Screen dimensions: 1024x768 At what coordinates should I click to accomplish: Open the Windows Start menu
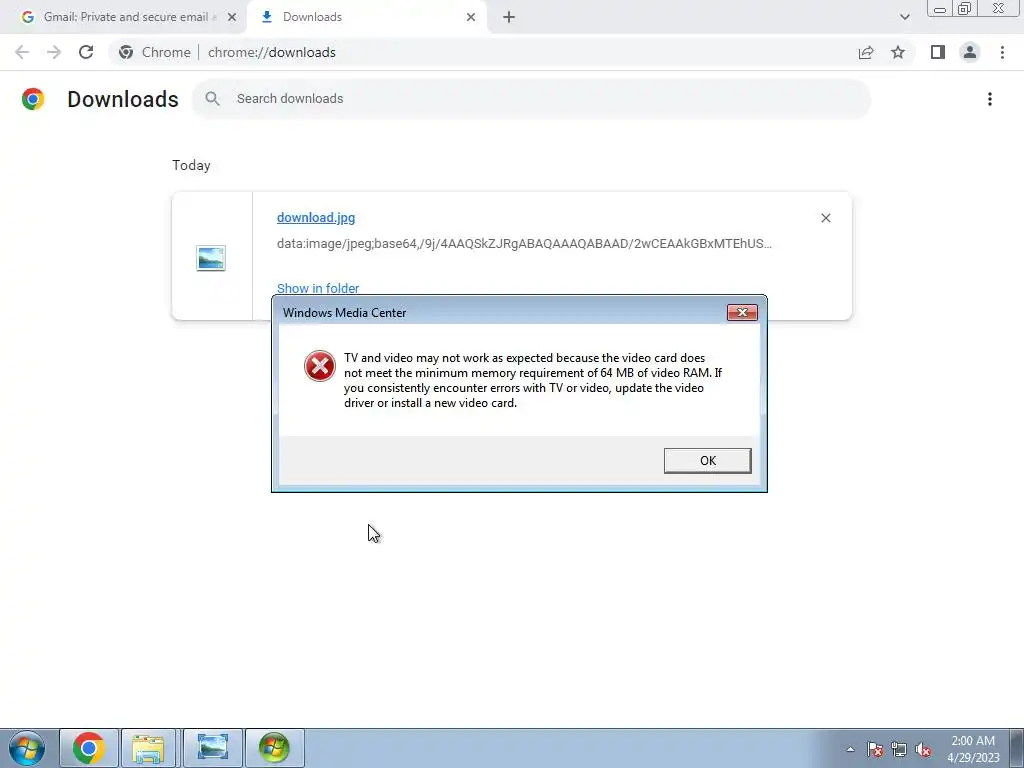pyautogui.click(x=27, y=748)
